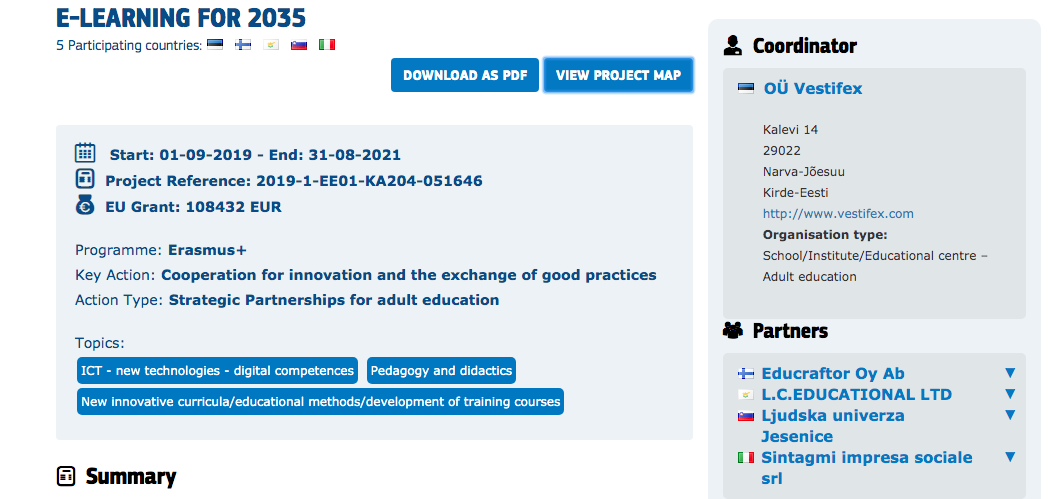Expand Sintagmi impresa sociale srl arrow
Screen dimensions: 1048x499
1010,458
